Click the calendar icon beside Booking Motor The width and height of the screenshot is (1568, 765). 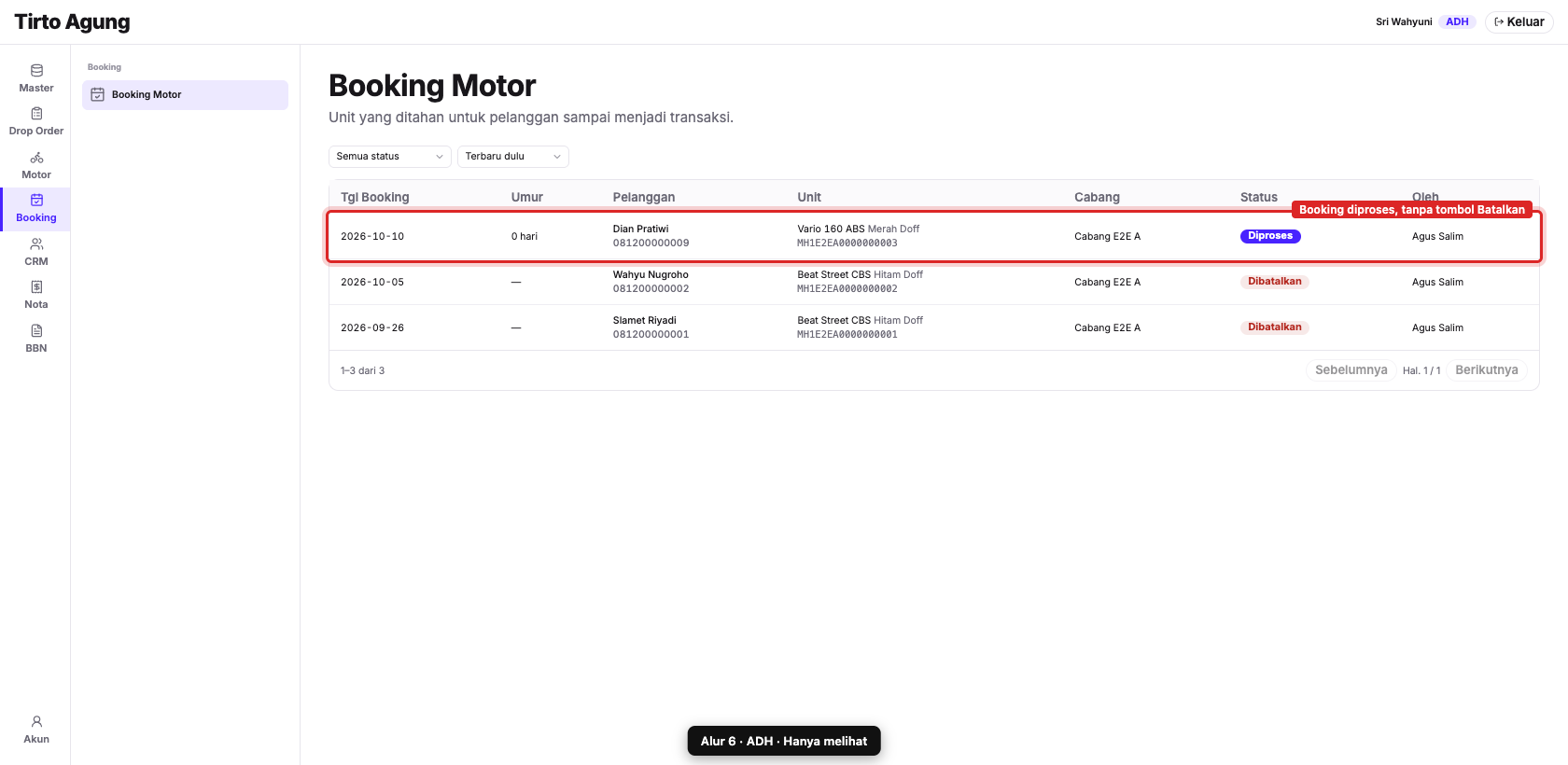coord(97,94)
